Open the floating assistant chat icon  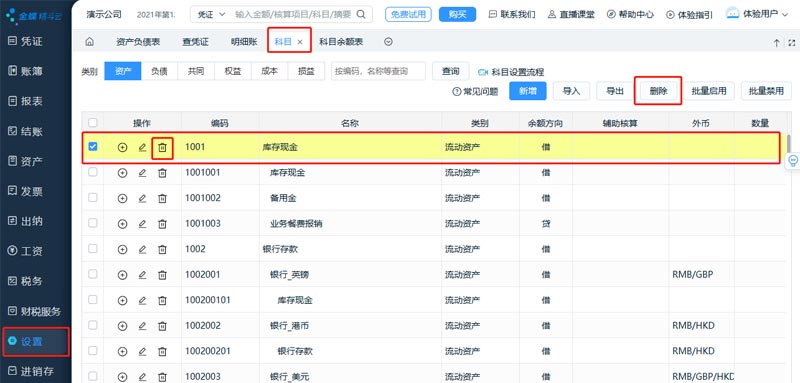[x=793, y=161]
